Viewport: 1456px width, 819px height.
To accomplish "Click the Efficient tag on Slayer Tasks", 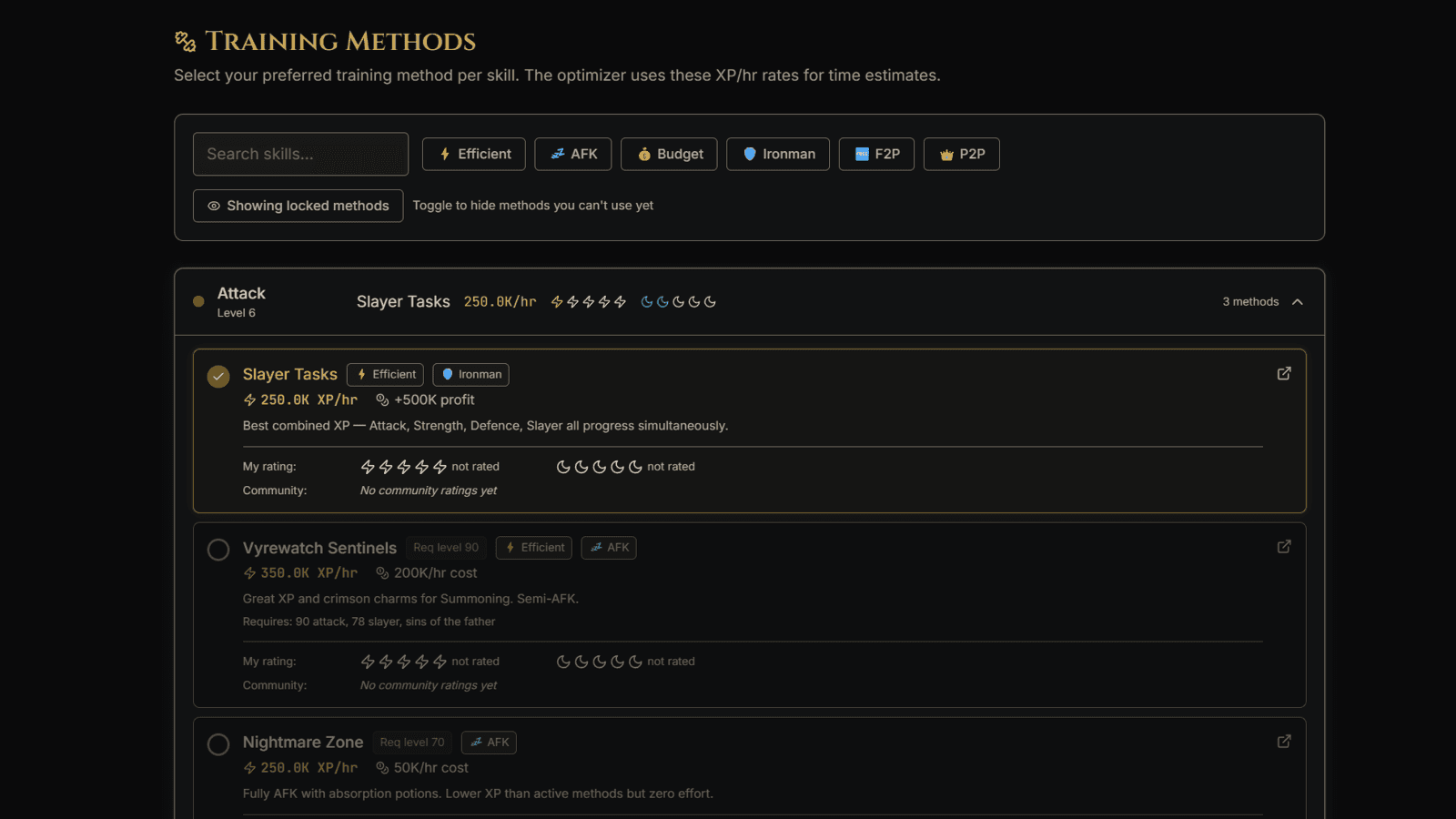I will tap(386, 374).
